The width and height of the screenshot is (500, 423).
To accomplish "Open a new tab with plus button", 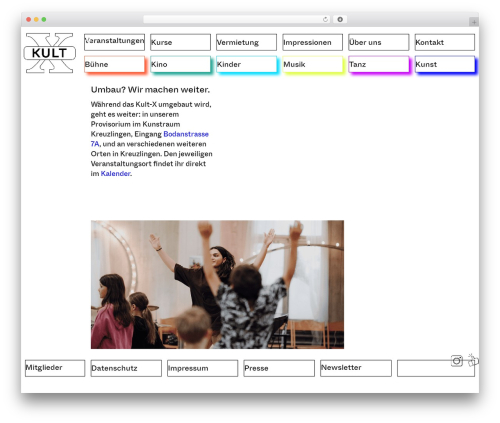I will point(474,22).
